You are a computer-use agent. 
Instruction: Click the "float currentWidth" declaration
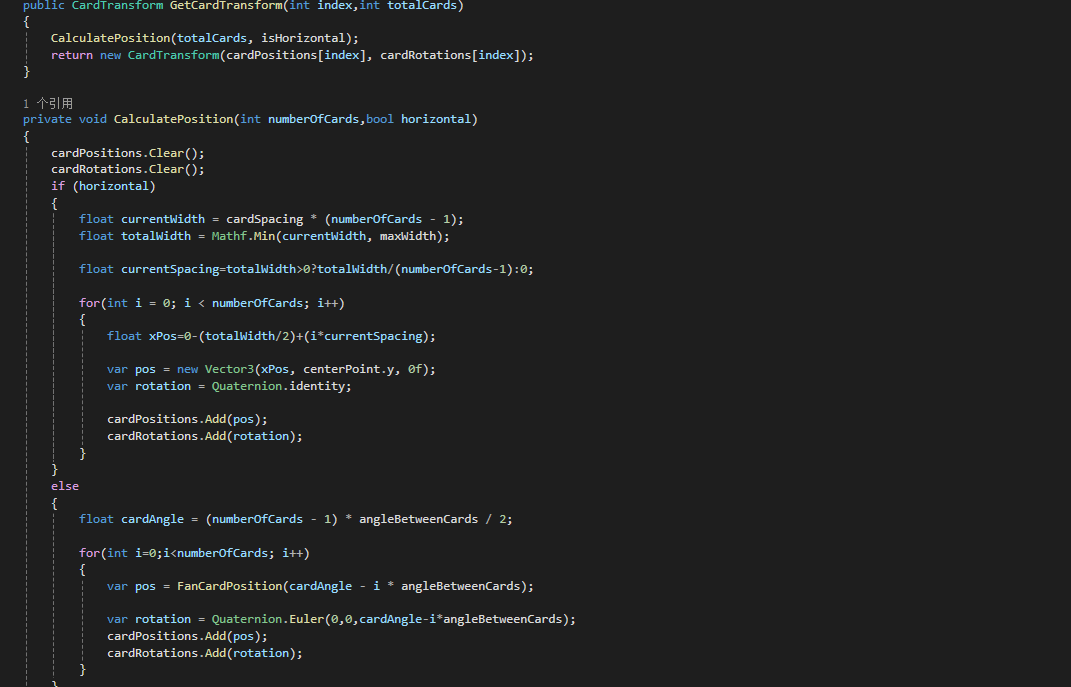271,219
